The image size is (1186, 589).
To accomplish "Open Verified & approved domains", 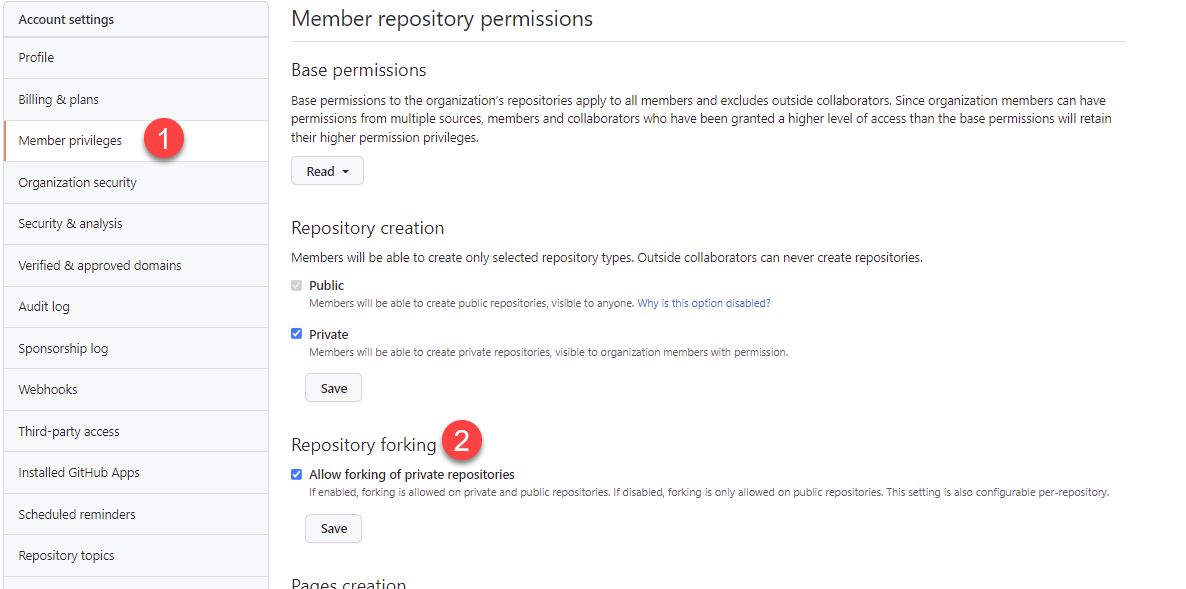I will coord(100,266).
